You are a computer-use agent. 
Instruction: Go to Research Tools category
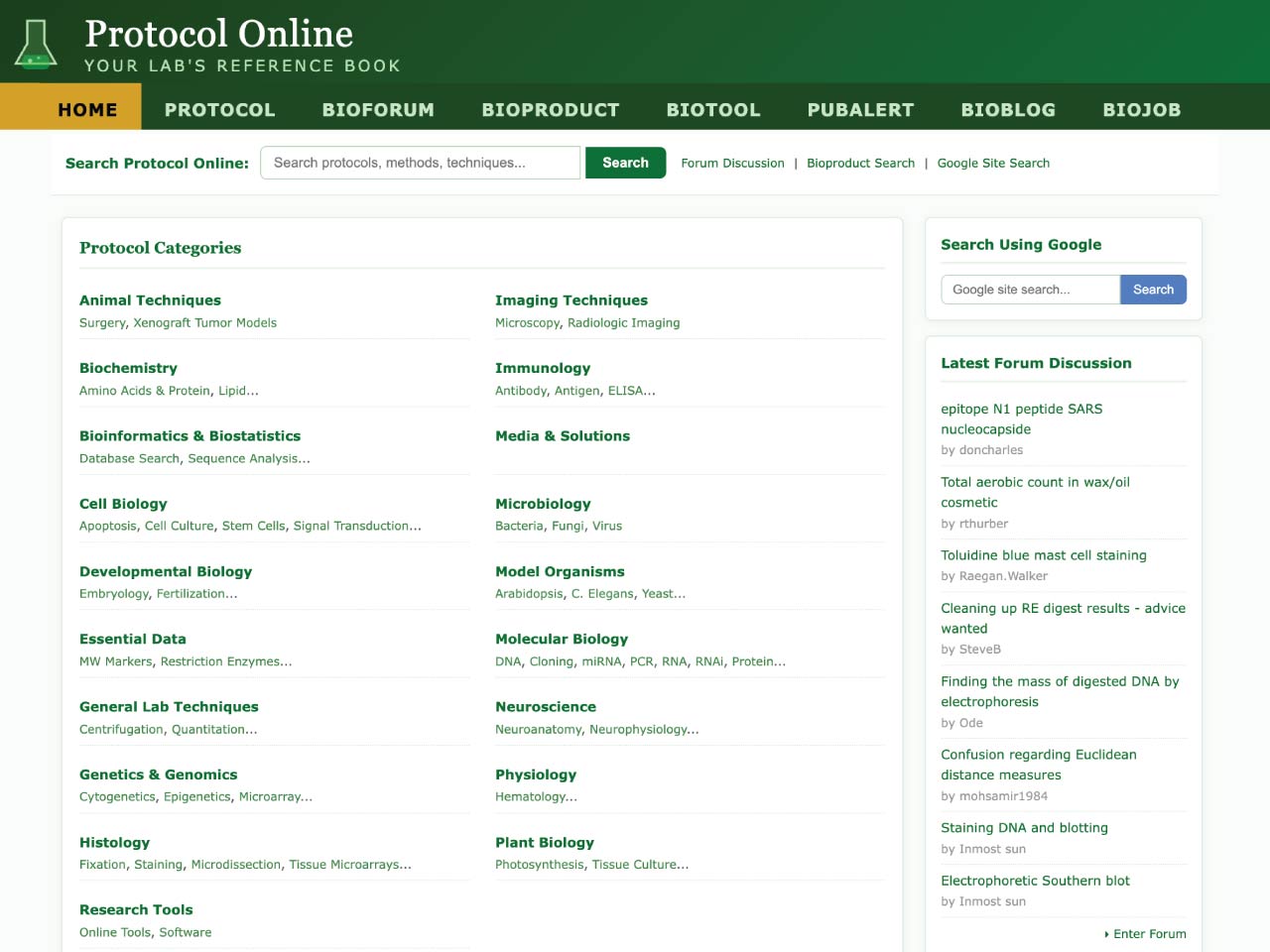(136, 909)
